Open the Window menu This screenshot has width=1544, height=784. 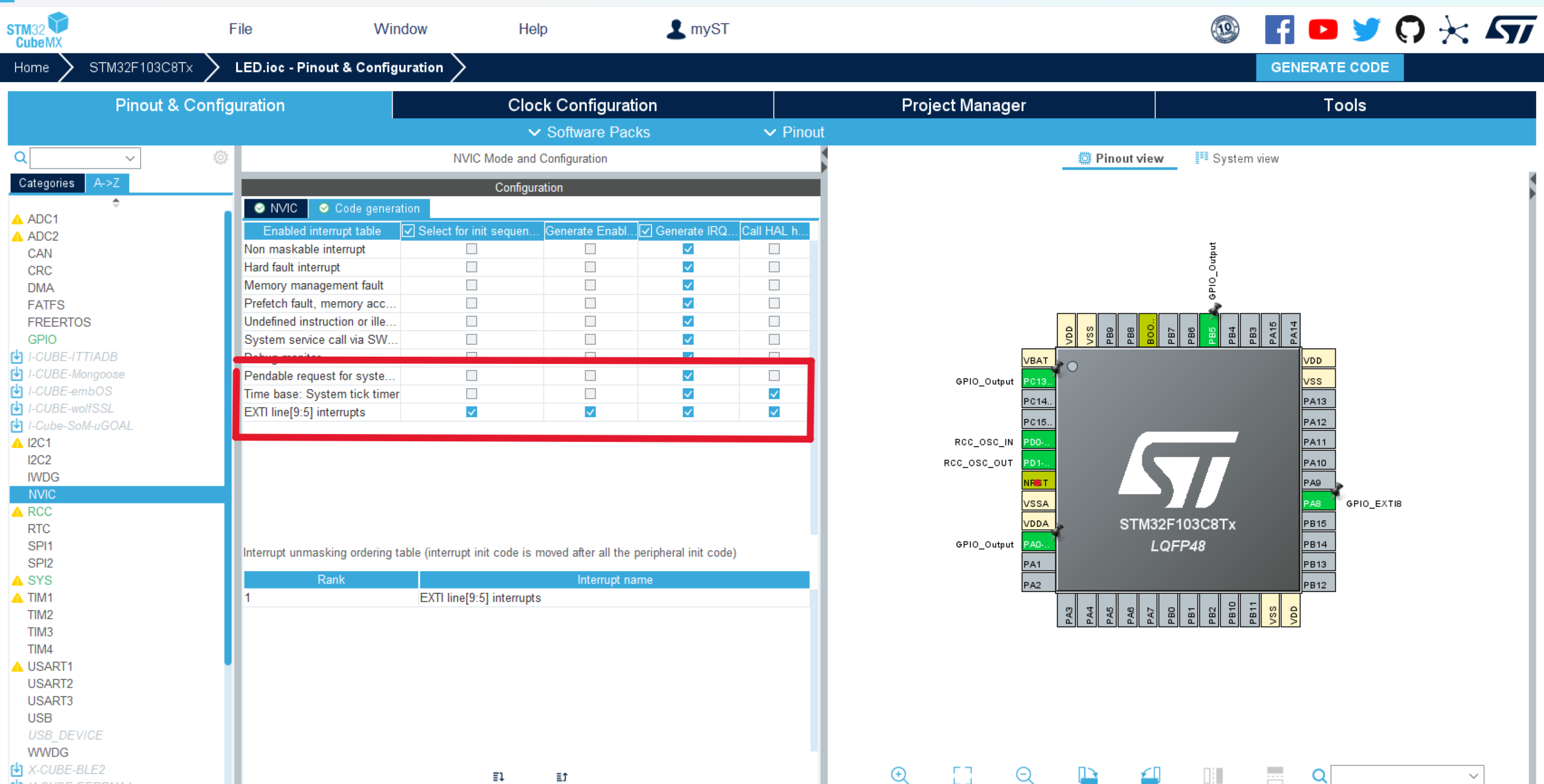(400, 29)
